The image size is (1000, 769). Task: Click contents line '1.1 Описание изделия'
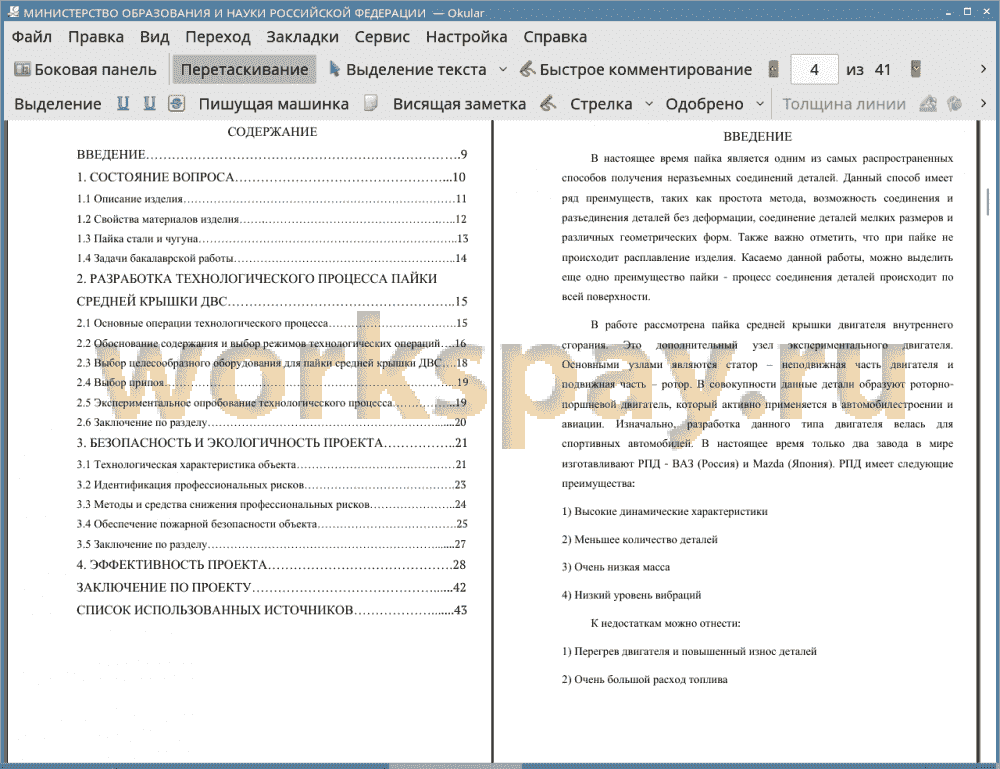pos(272,199)
